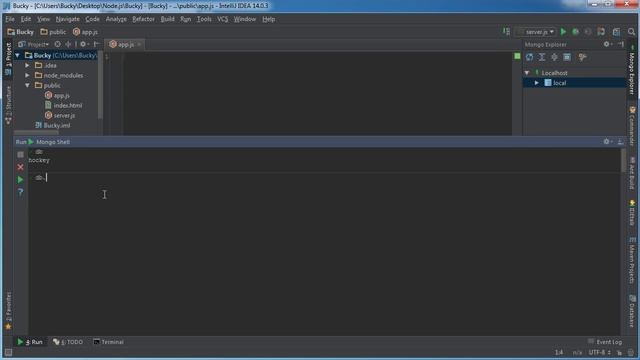Image resolution: width=640 pixels, height=360 pixels.
Task: Collapse the public folder
Action: coord(27,85)
